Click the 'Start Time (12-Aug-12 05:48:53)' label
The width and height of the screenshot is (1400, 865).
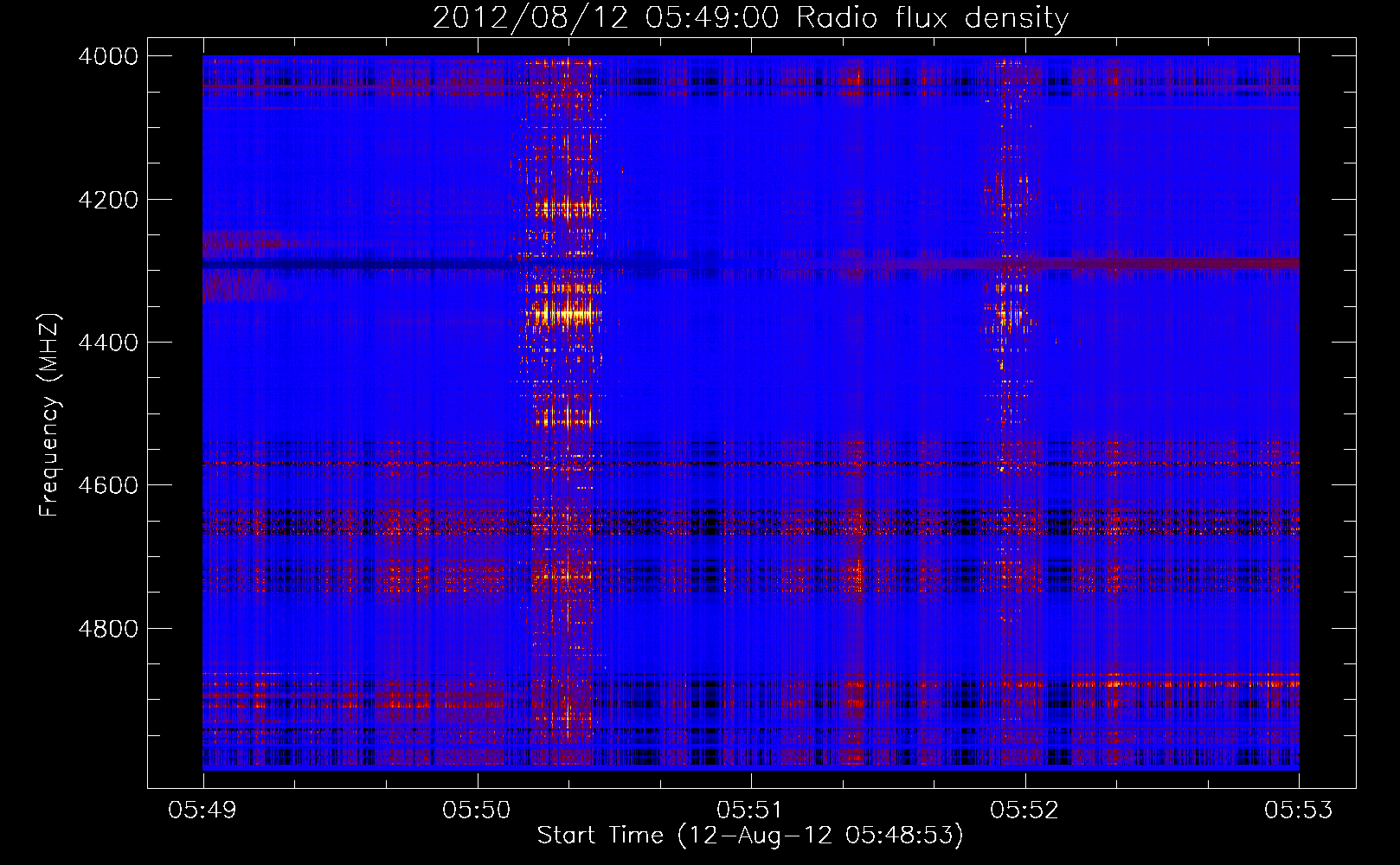click(x=750, y=836)
